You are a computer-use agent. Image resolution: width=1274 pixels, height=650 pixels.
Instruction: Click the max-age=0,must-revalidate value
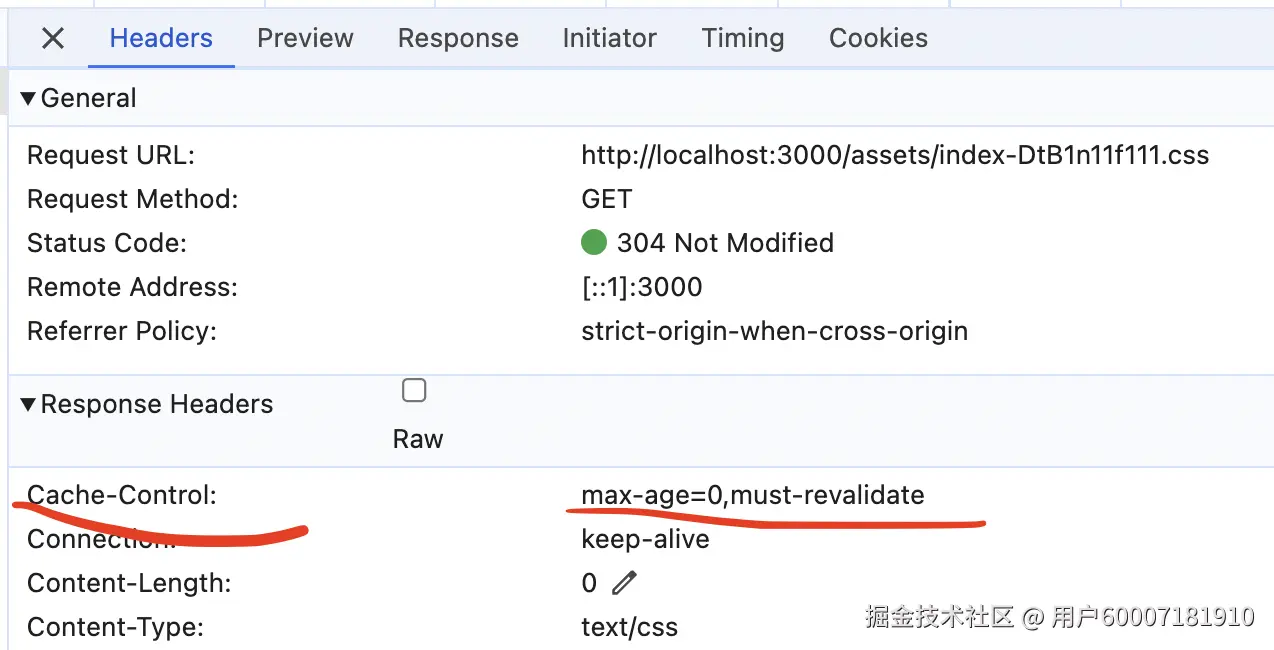point(752,494)
